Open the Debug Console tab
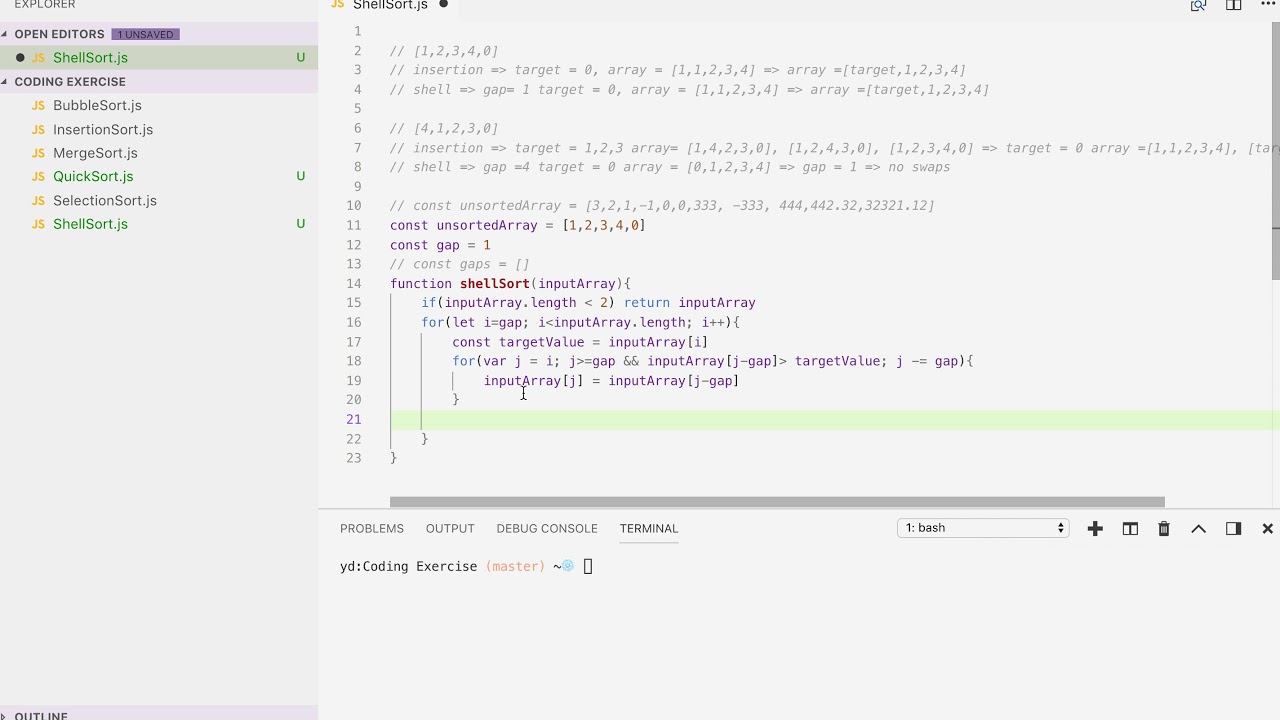 coord(547,528)
